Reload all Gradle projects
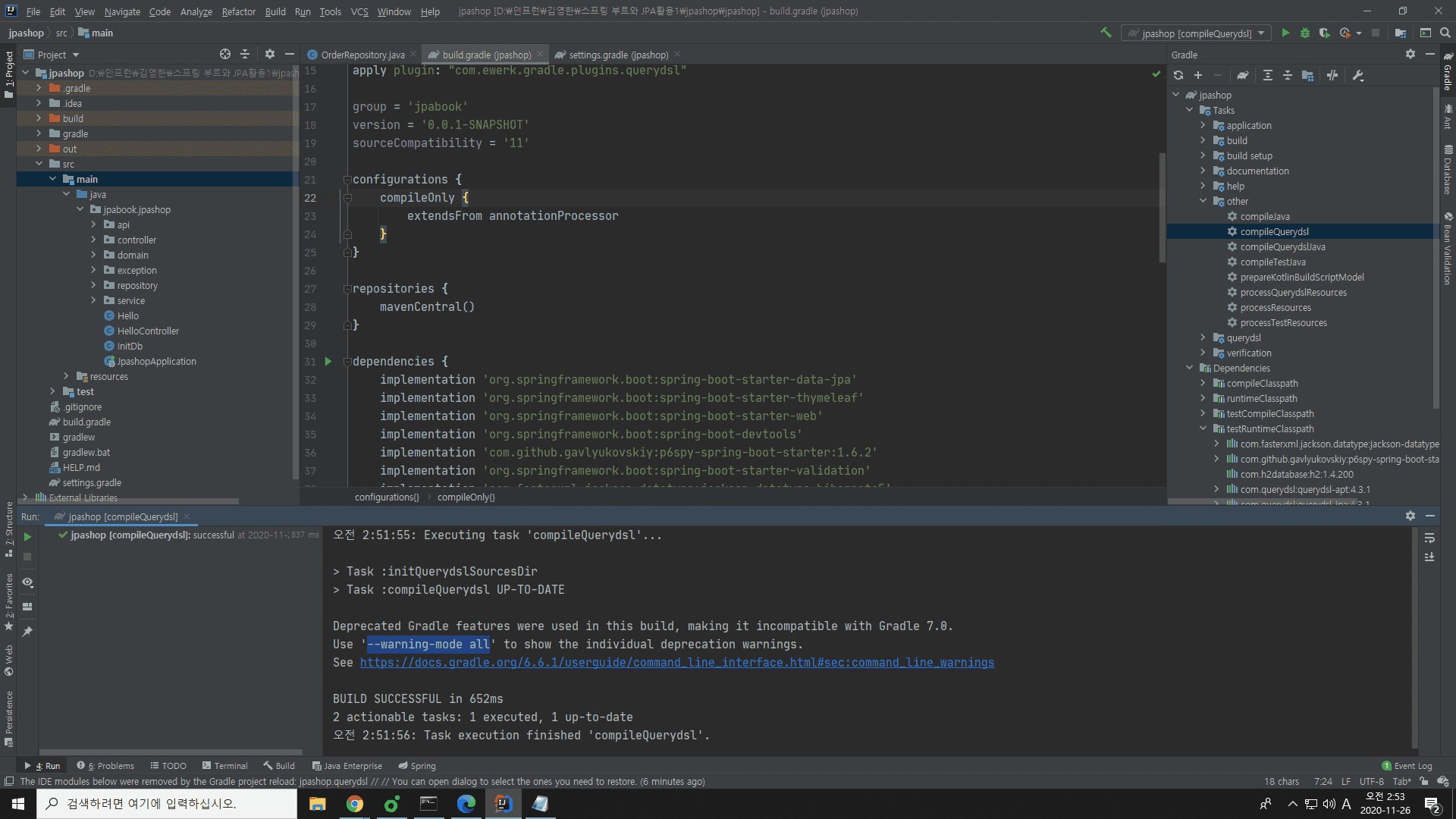The height and width of the screenshot is (819, 1456). (x=1178, y=75)
